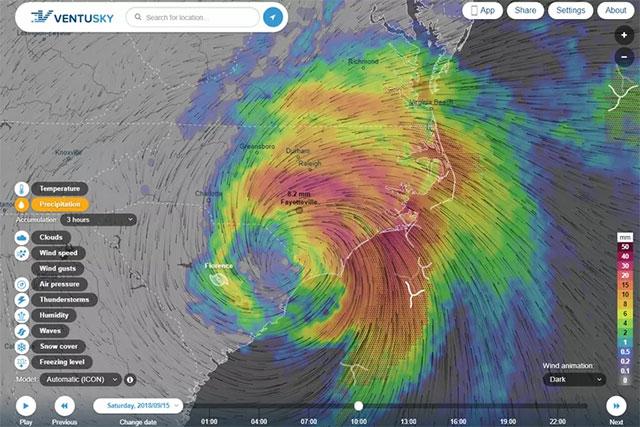Open the Settings menu
Image resolution: width=640 pixels, height=427 pixels.
(x=570, y=10)
